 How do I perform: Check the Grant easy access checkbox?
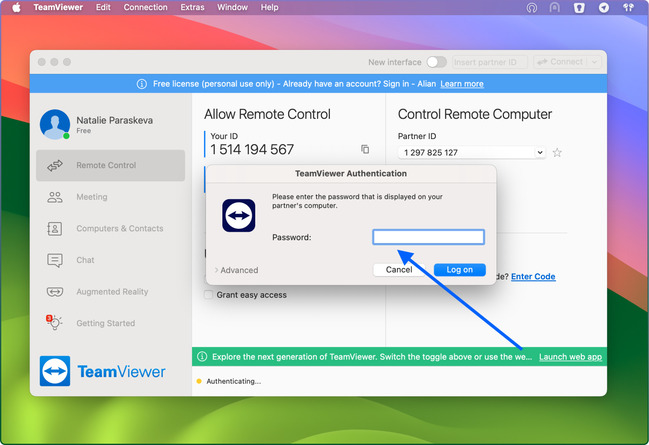tap(209, 295)
